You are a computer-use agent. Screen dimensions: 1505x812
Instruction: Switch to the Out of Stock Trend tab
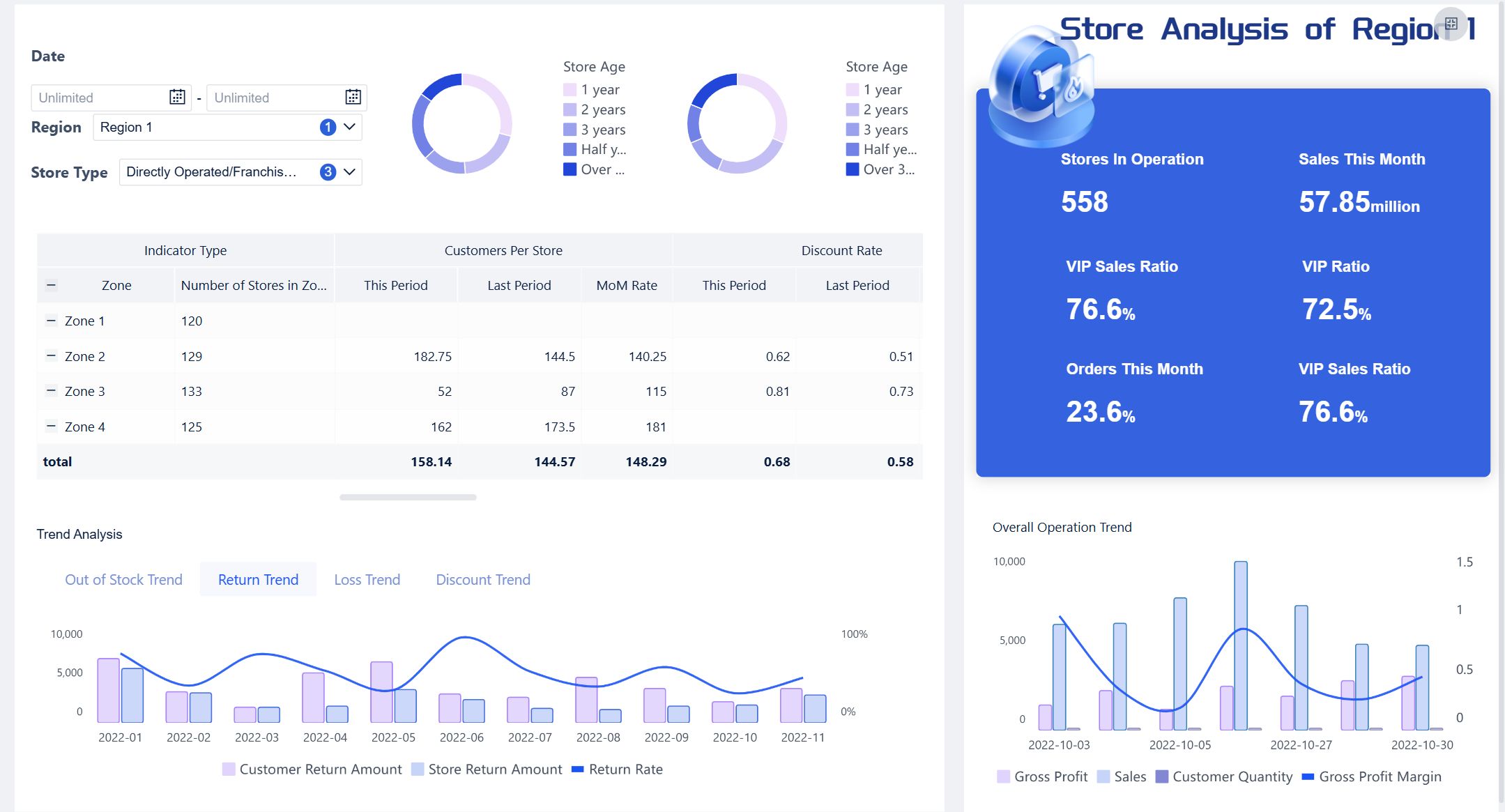(x=123, y=579)
